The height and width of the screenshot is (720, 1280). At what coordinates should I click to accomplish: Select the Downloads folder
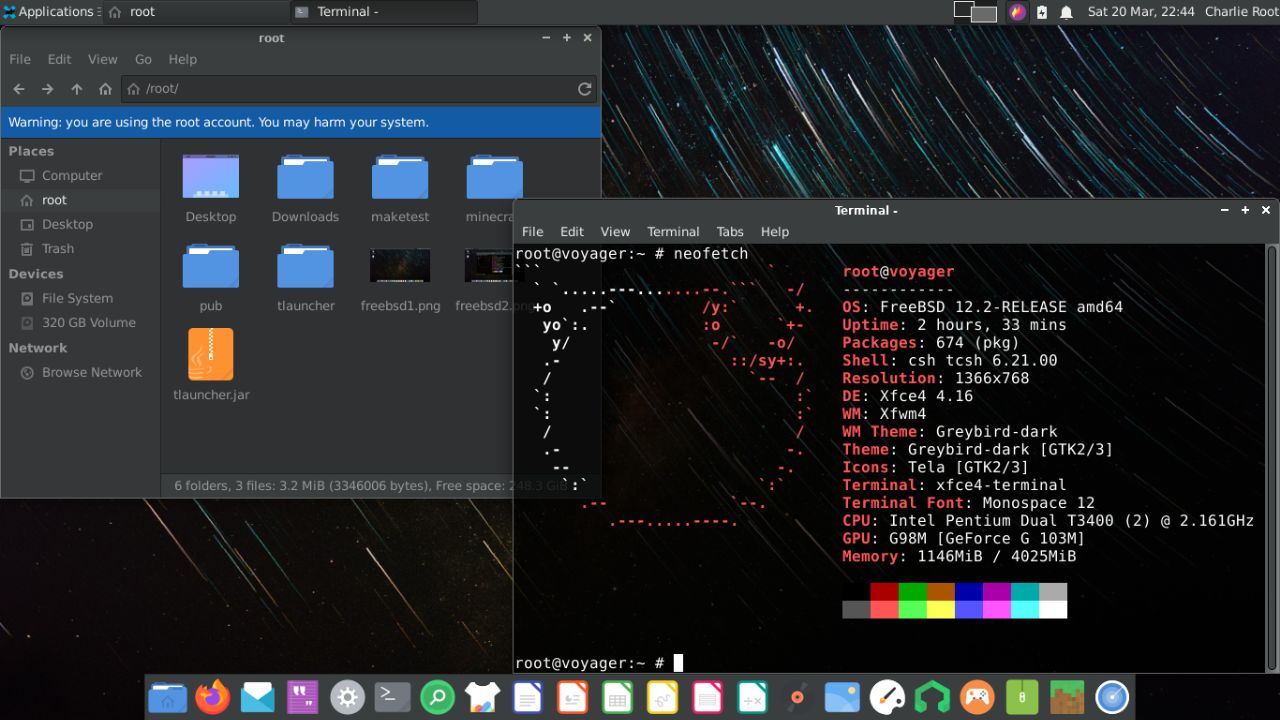[x=305, y=189]
